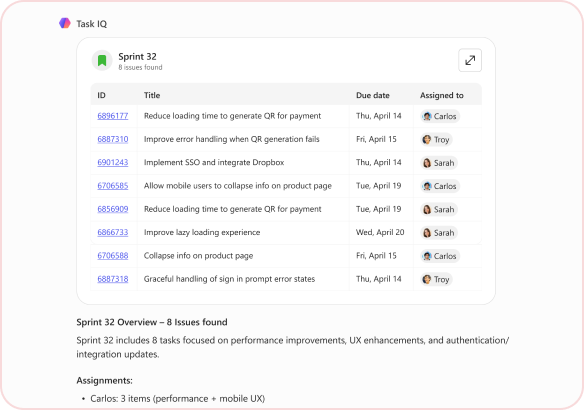Open issue 6887318 link
This screenshot has height=410, width=584.
coord(112,279)
